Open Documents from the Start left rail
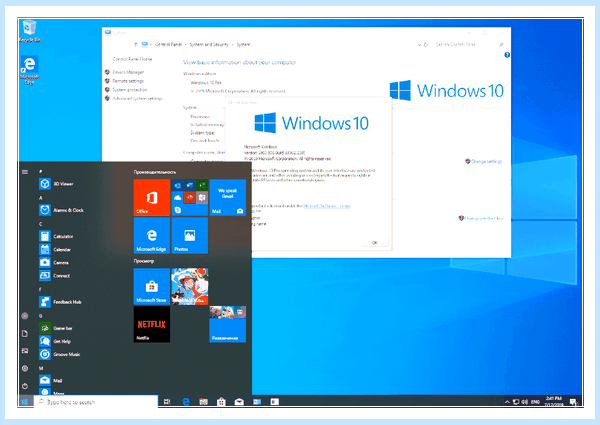 click(x=25, y=334)
